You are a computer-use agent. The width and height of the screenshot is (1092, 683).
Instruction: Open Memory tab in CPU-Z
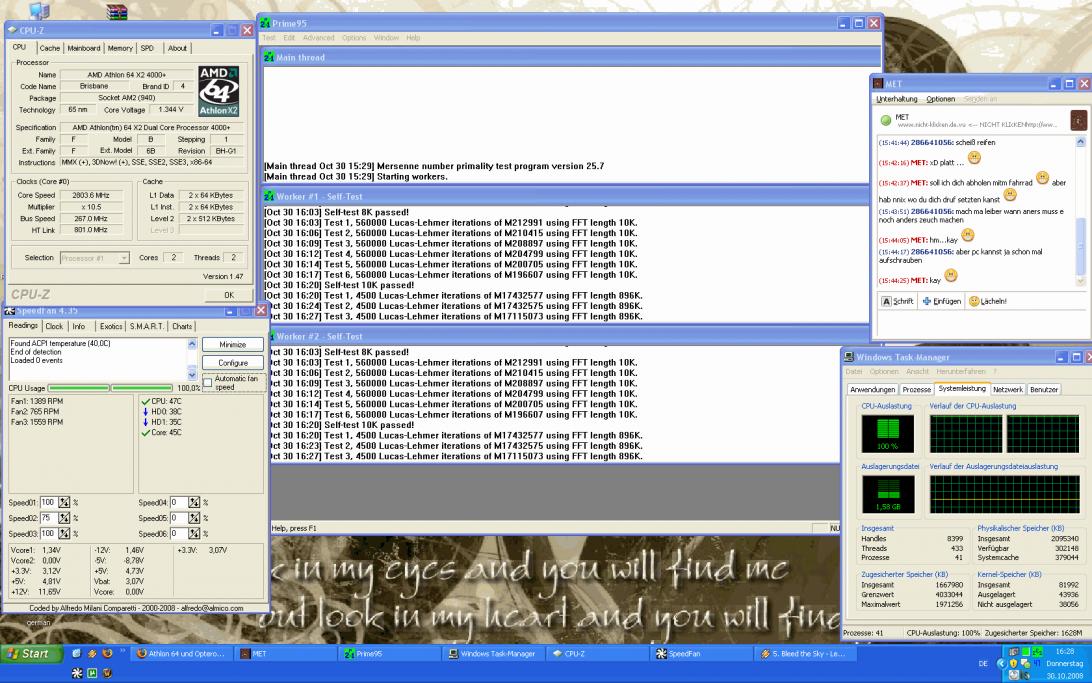tap(120, 48)
